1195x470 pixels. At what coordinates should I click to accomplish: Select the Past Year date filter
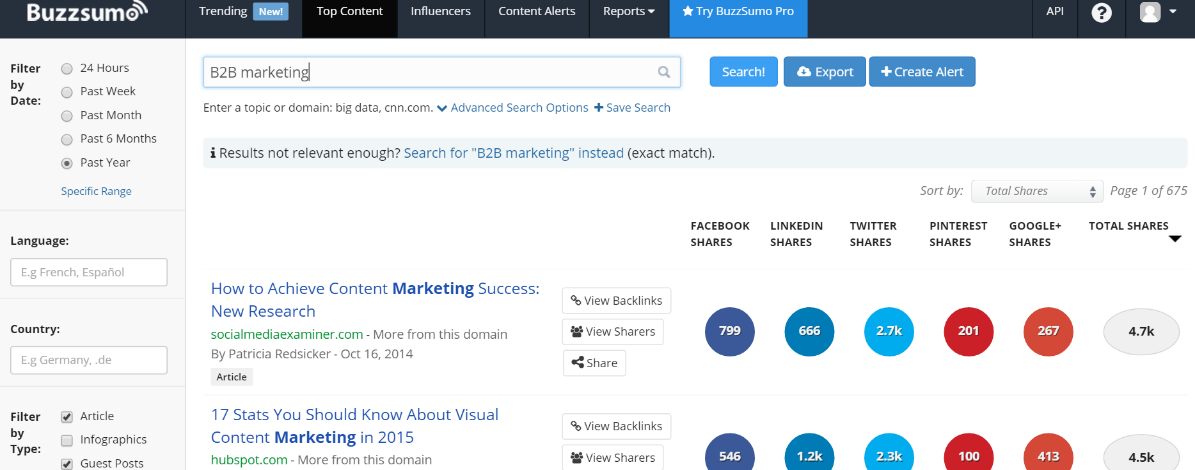click(x=67, y=163)
